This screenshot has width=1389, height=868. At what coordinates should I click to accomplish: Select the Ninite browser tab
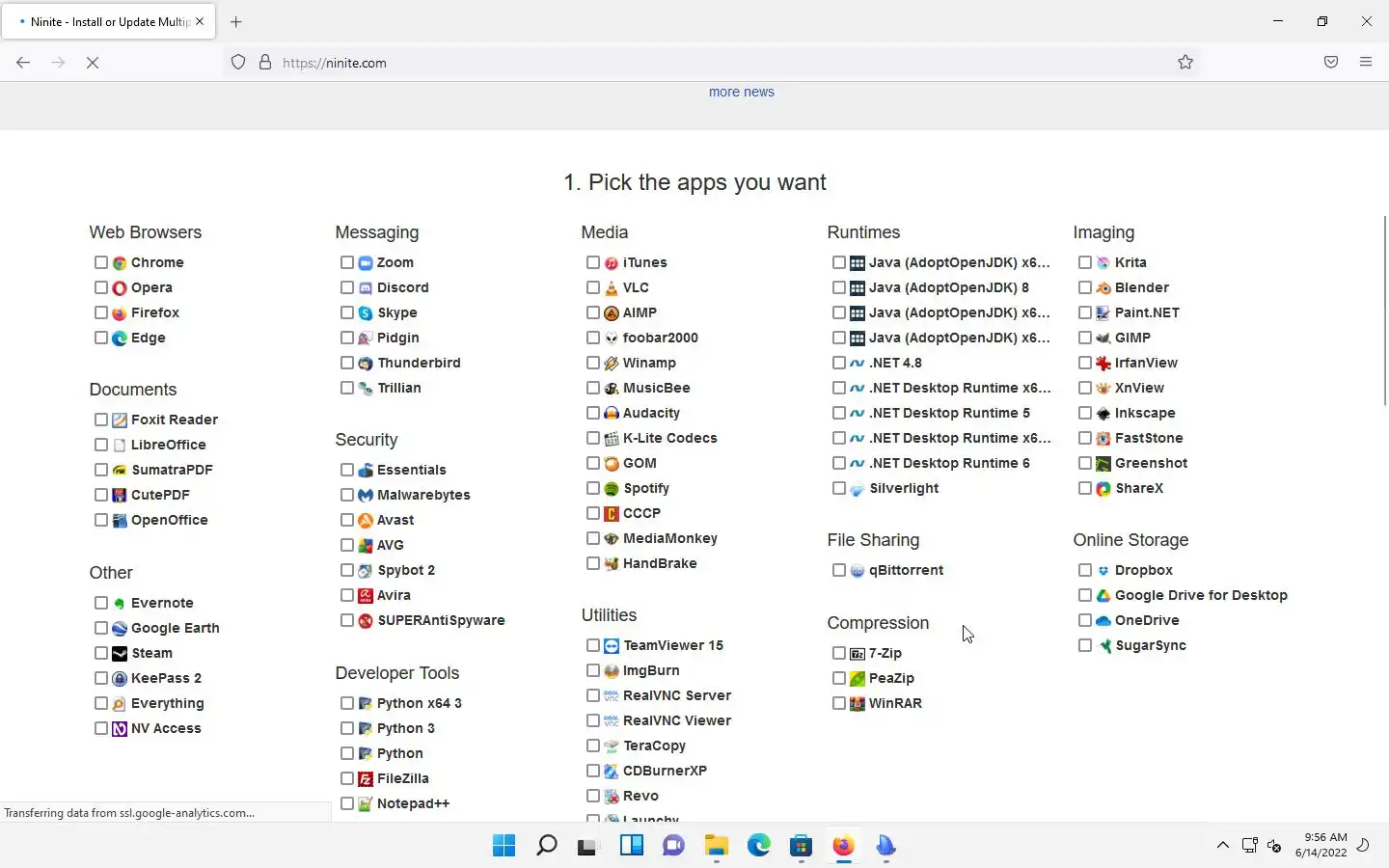[x=108, y=21]
